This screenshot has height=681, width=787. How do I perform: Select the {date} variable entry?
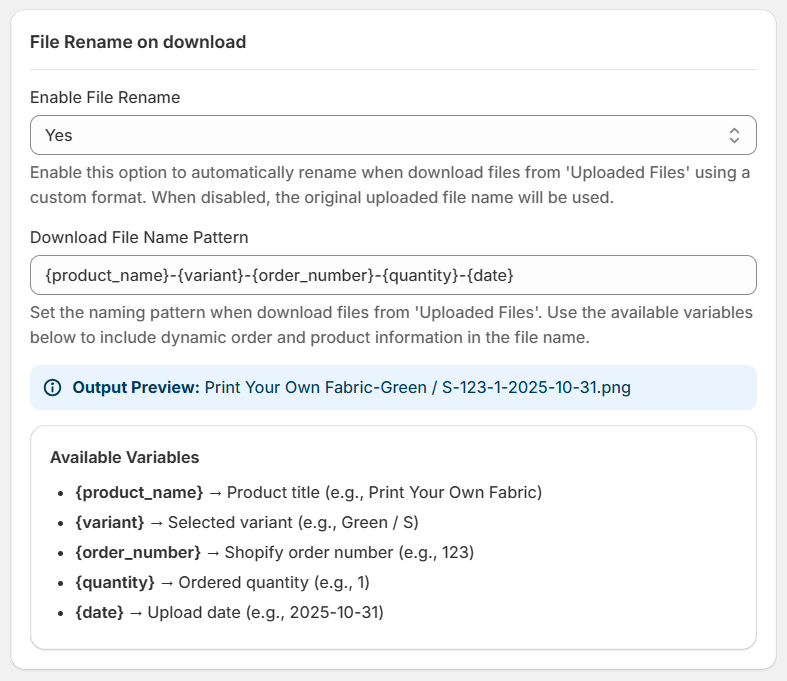[x=100, y=612]
